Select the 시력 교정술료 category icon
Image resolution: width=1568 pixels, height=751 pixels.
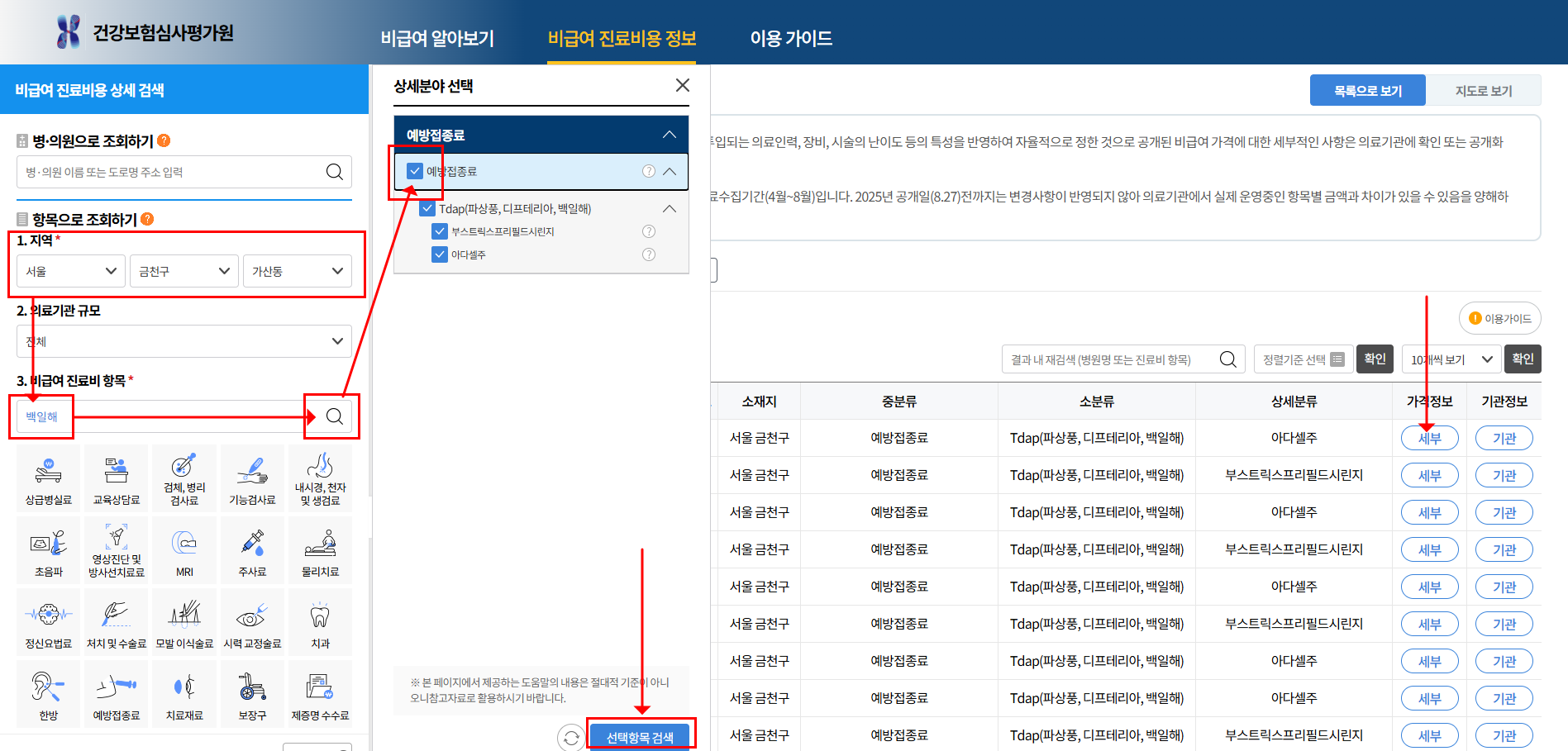[252, 622]
